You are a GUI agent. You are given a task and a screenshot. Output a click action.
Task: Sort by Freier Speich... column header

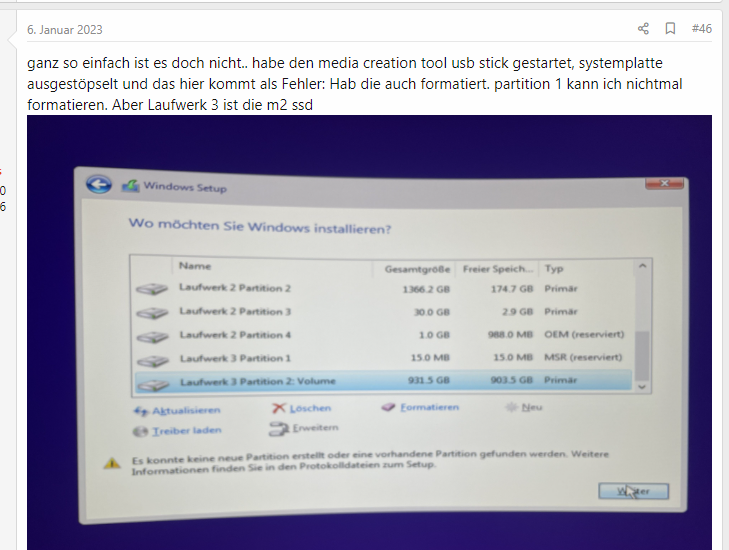pyautogui.click(x=497, y=269)
